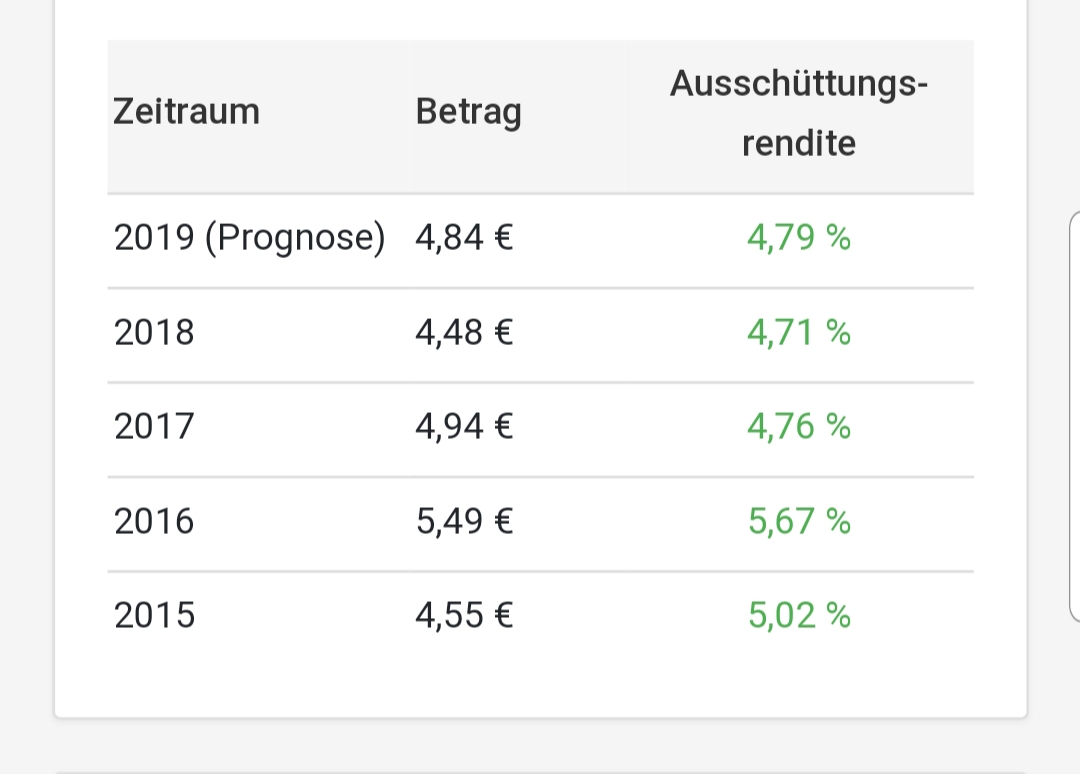Screen dimensions: 1080x774
Task: Click the 4,94 € amount
Action: [x=464, y=427]
